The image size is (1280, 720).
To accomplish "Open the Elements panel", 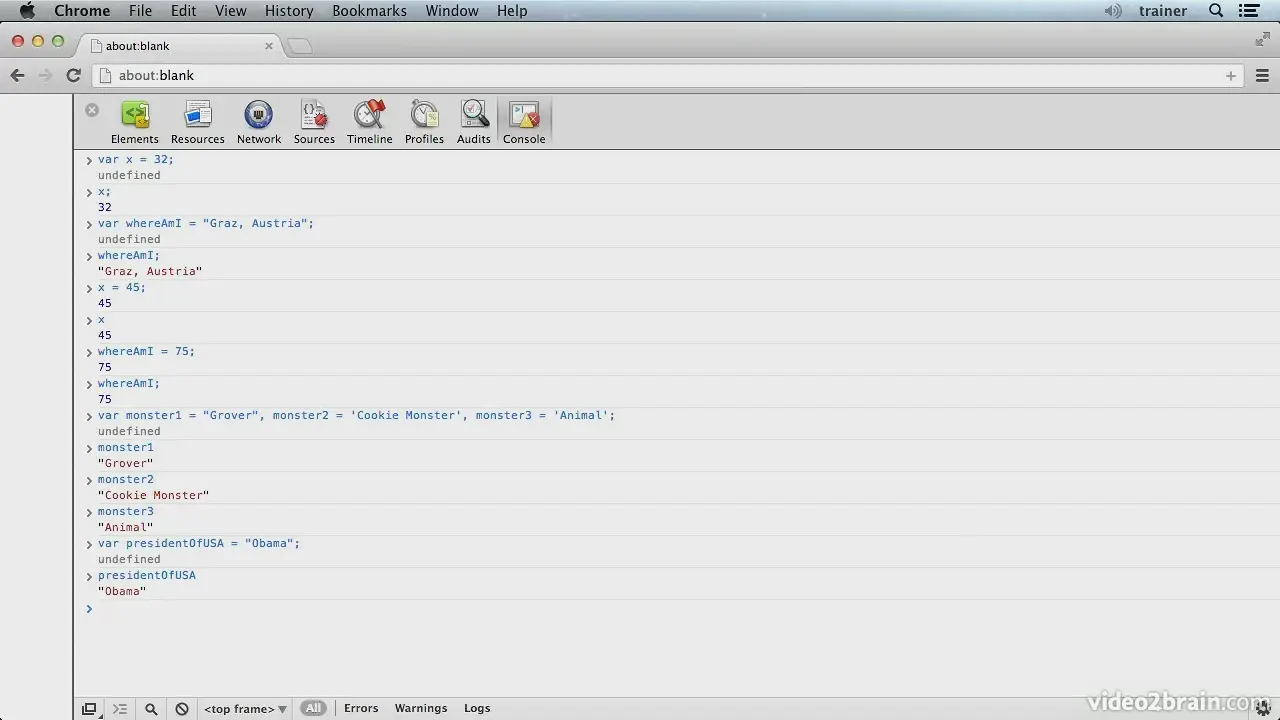I will [x=135, y=123].
